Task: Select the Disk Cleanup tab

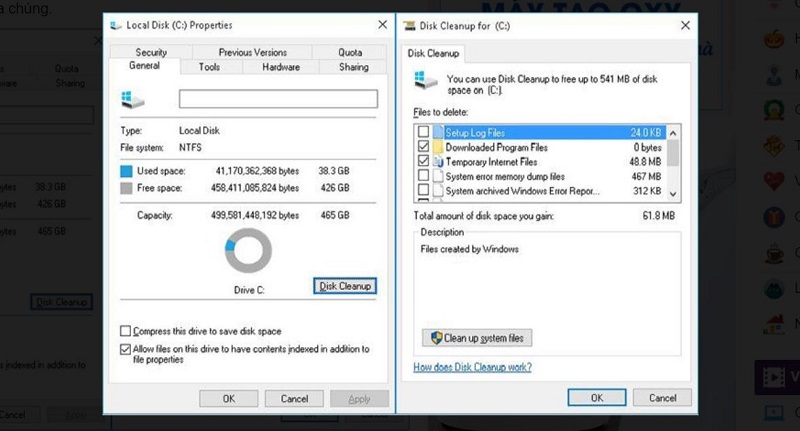Action: tap(433, 54)
